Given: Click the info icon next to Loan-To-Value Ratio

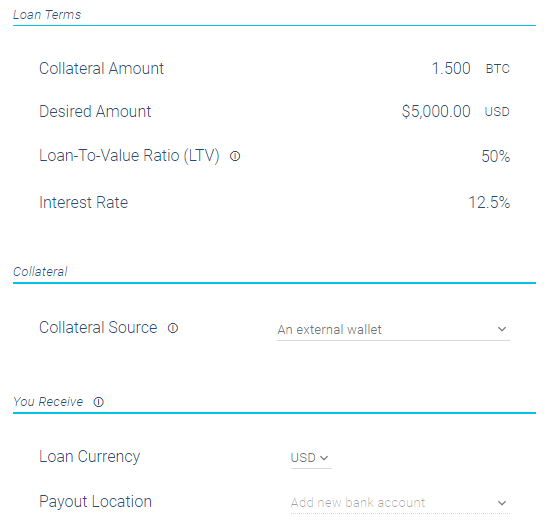Looking at the screenshot, I should (x=235, y=156).
